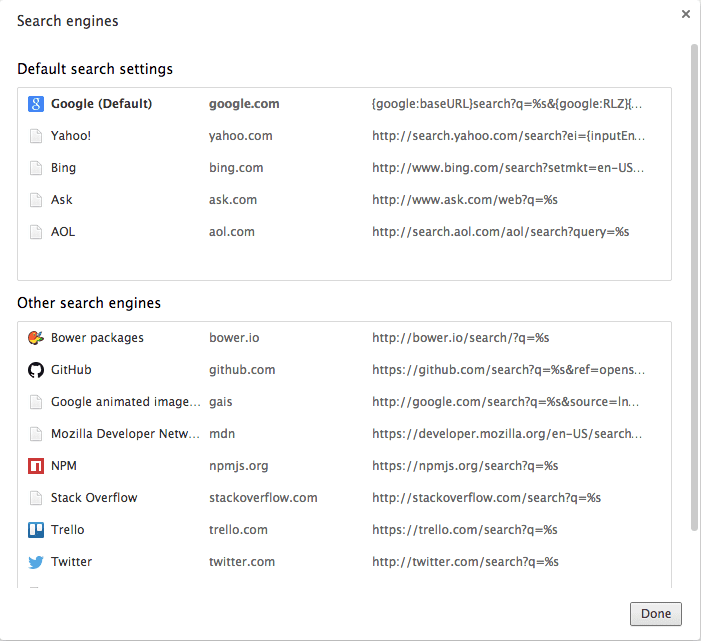
Task: Click the aol.com keyword field
Action: 232,232
